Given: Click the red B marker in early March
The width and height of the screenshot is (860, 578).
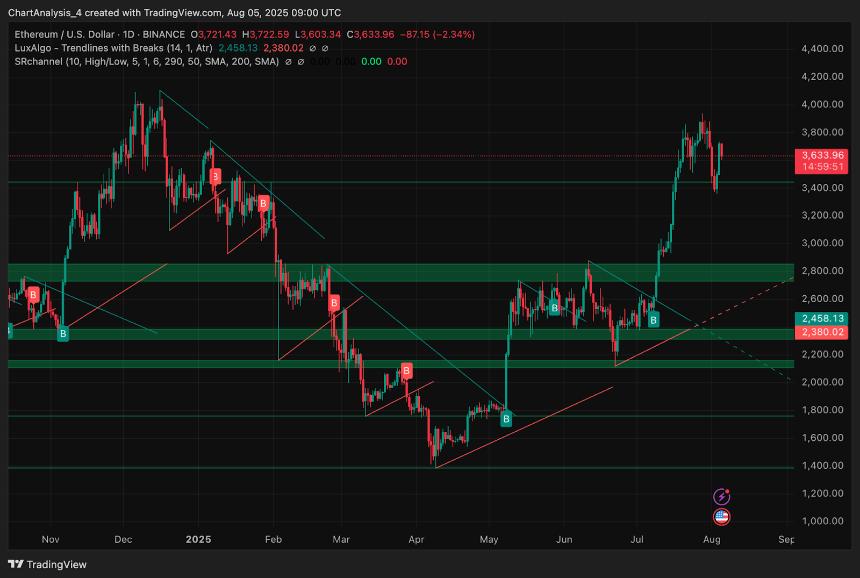Looking at the screenshot, I should [x=335, y=301].
